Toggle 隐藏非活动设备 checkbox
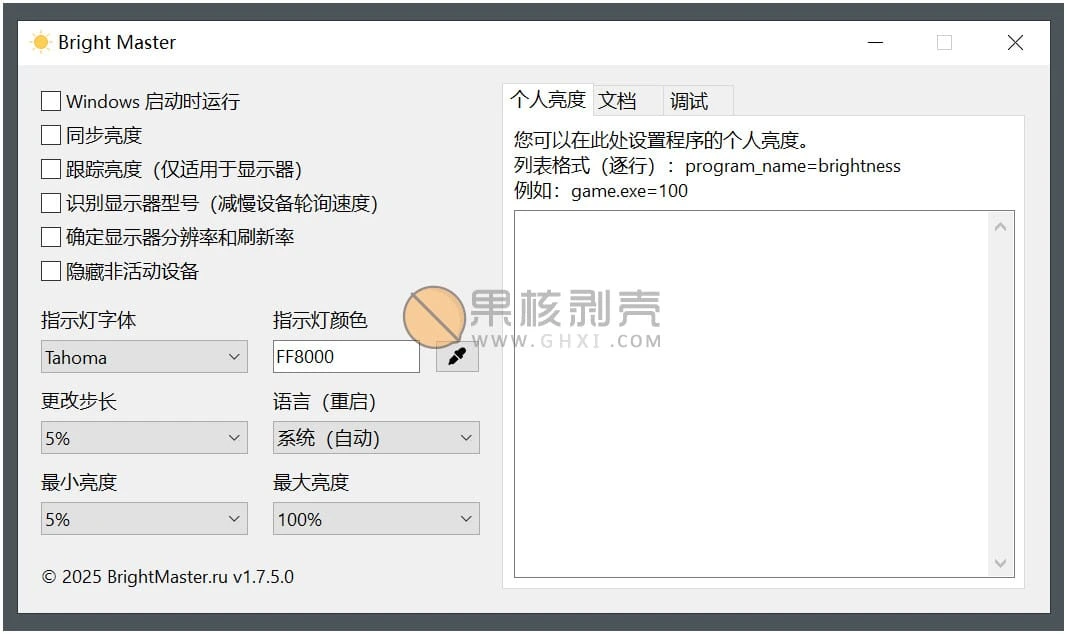1067x634 pixels. tap(51, 271)
